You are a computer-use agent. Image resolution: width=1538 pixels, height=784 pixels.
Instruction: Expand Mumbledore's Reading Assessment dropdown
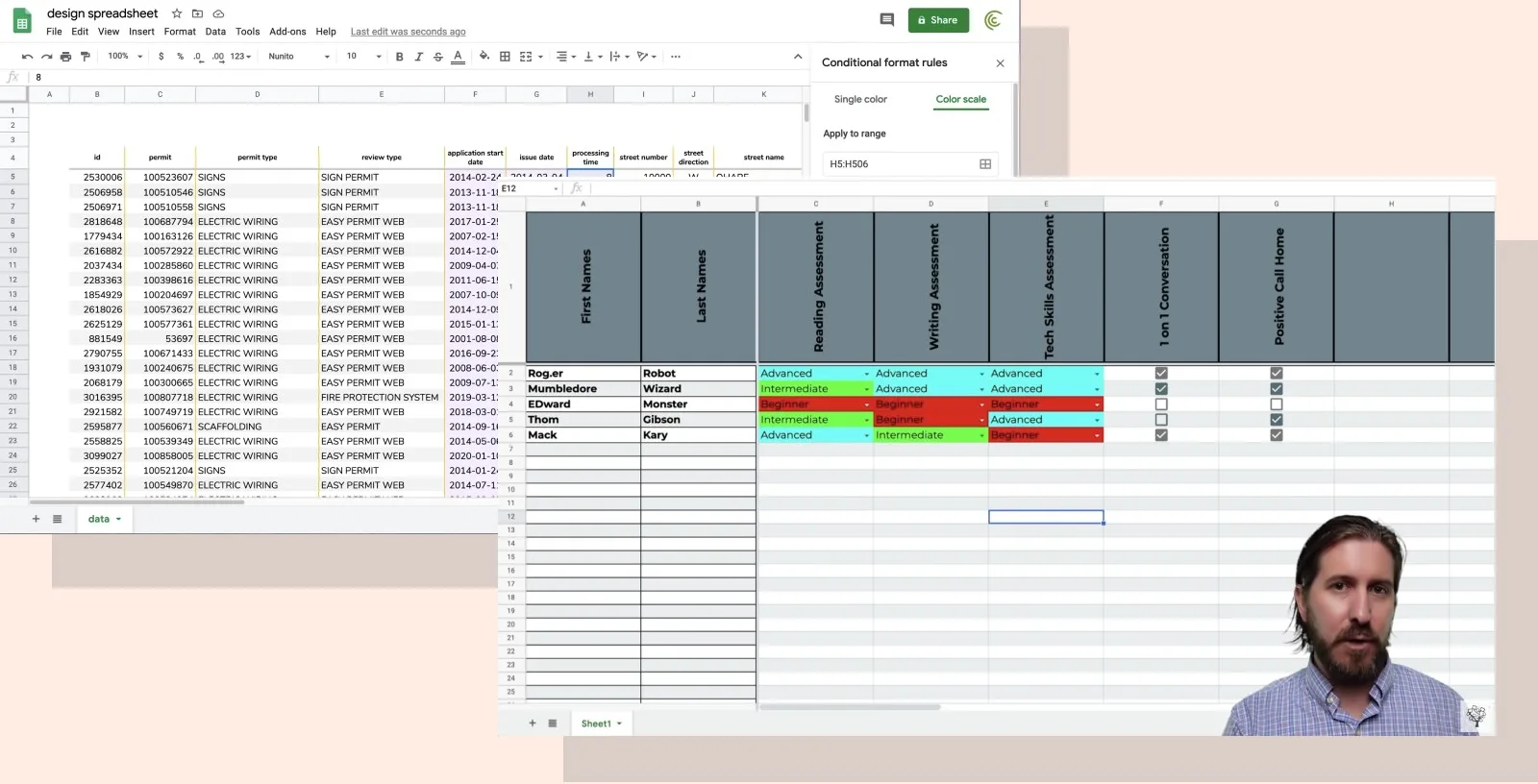(866, 389)
